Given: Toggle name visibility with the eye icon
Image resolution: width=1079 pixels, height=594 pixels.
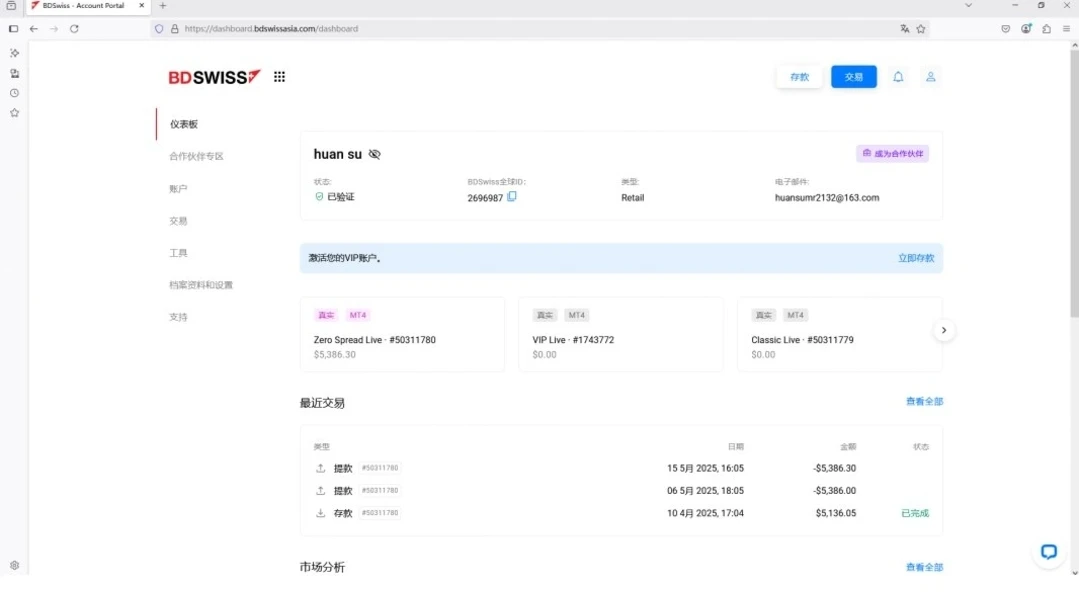Looking at the screenshot, I should 375,154.
